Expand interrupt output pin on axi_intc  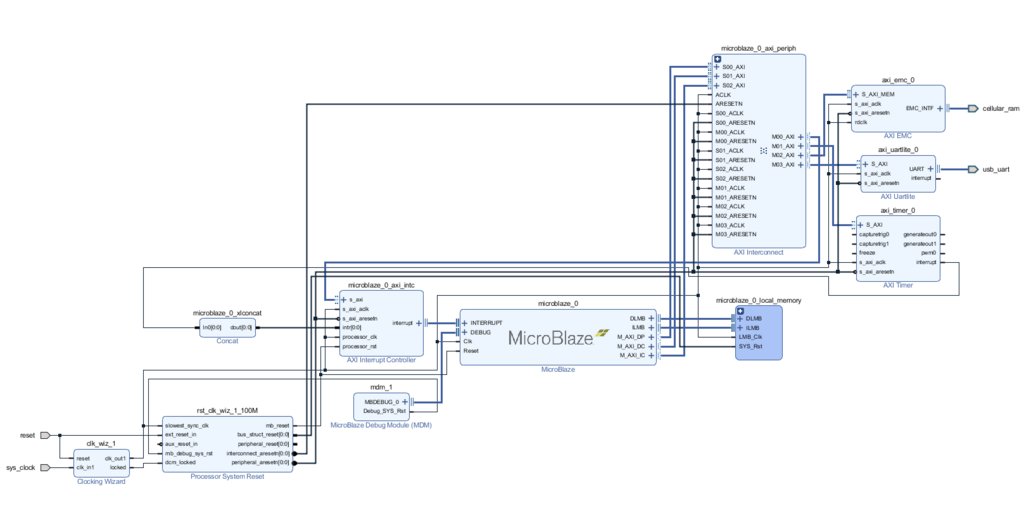[x=419, y=323]
